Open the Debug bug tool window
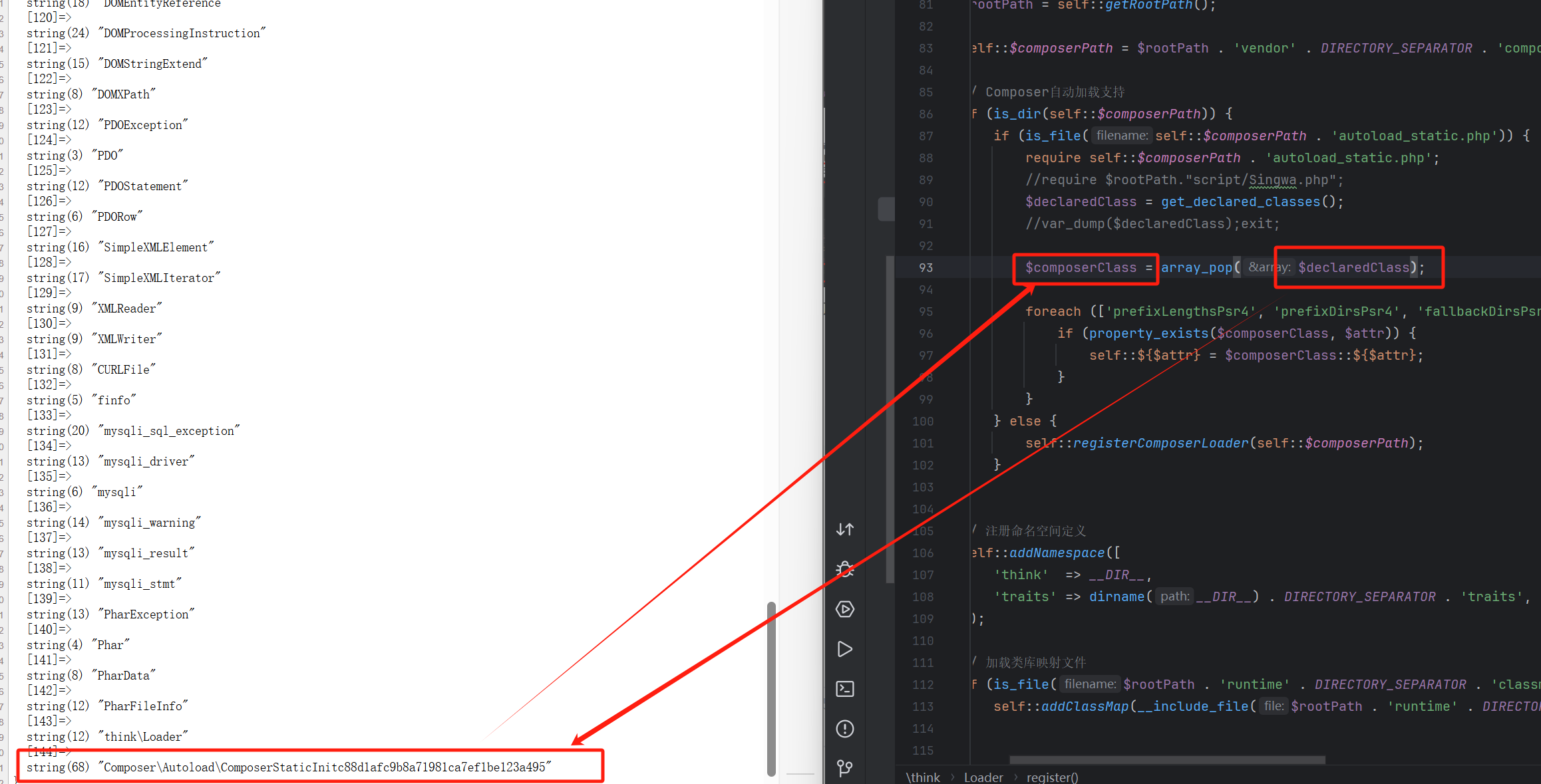 pos(845,569)
